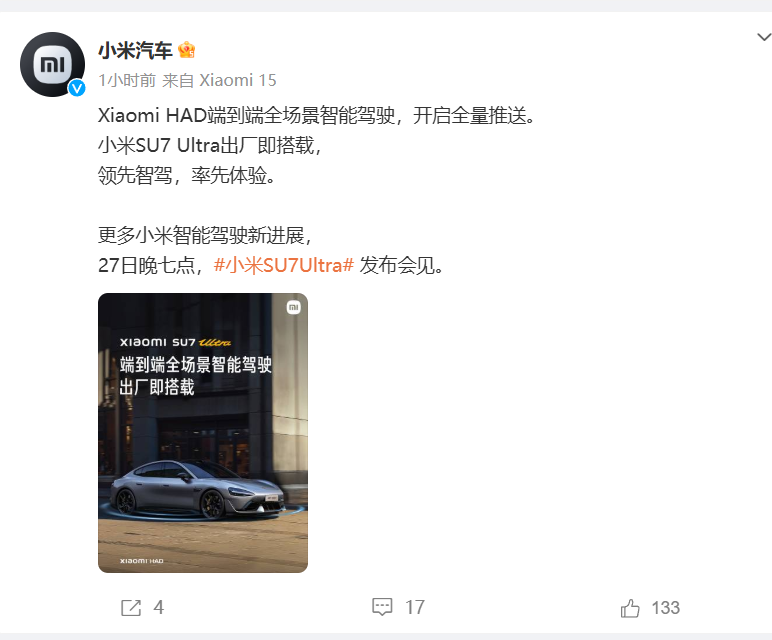Click the repost share icon
This screenshot has height=640, width=772.
point(131,608)
